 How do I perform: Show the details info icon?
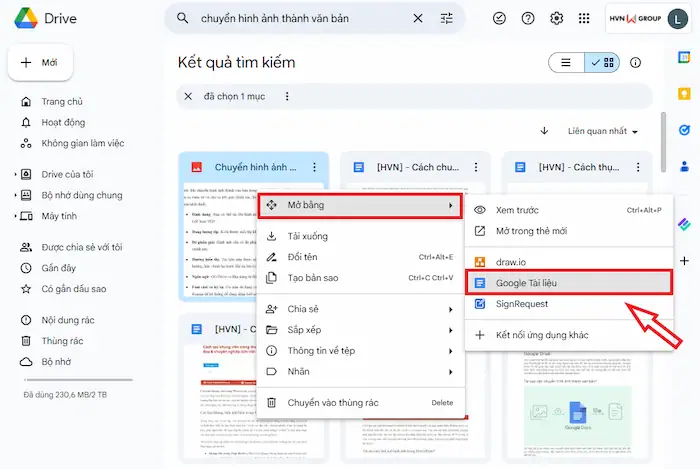coord(636,62)
